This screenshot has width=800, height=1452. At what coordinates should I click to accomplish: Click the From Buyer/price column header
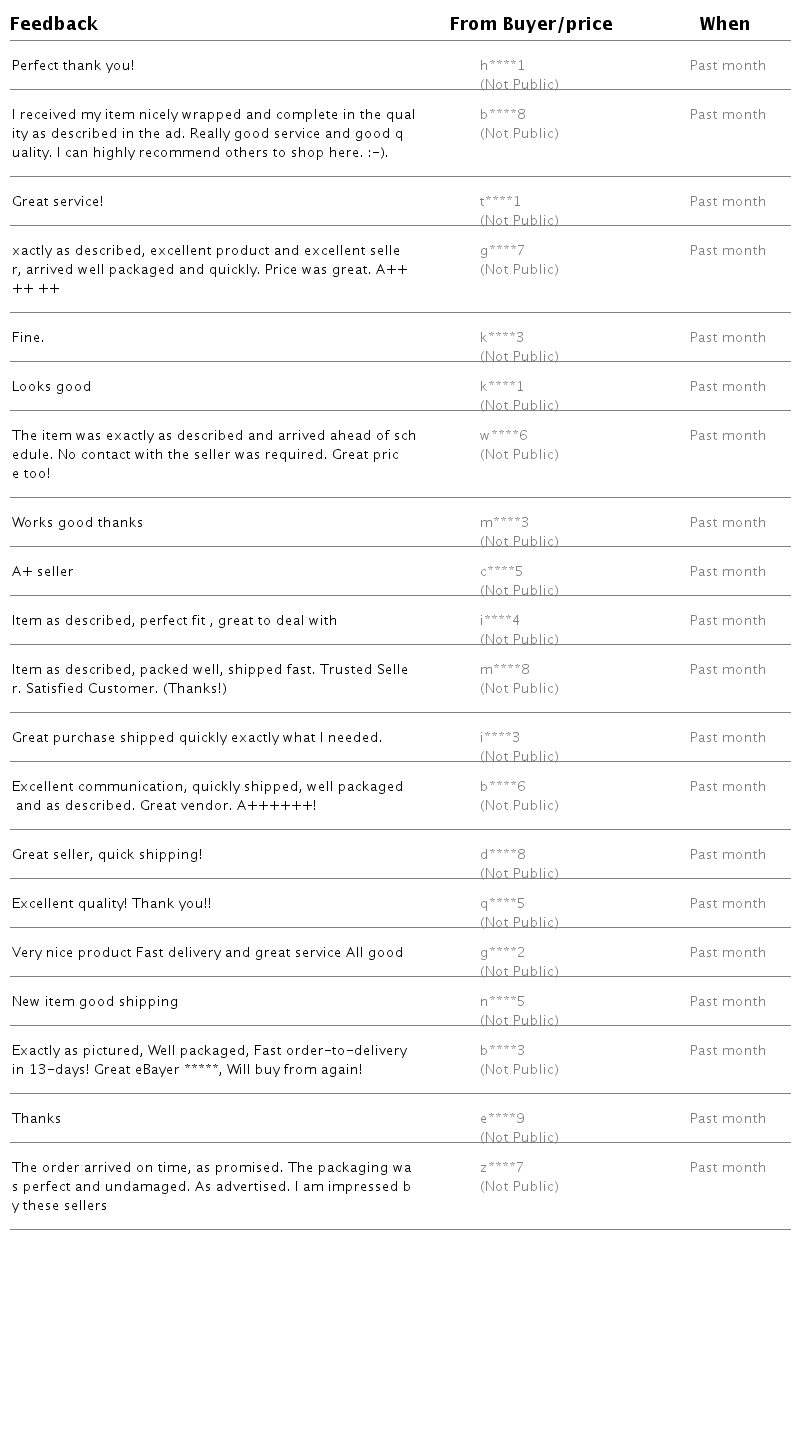click(x=531, y=24)
